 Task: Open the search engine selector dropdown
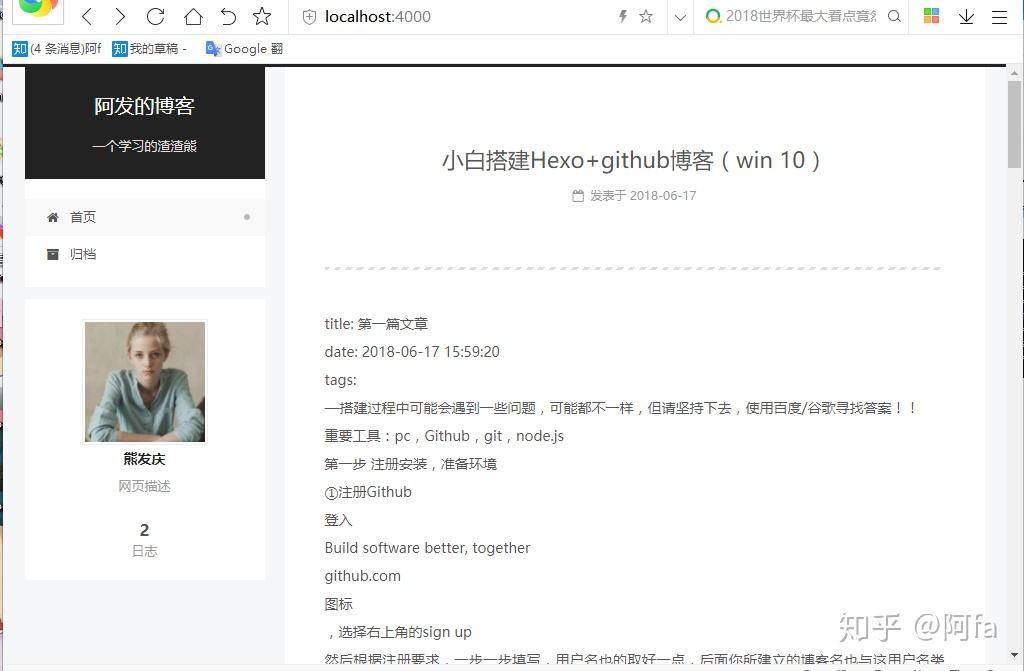pyautogui.click(x=714, y=16)
